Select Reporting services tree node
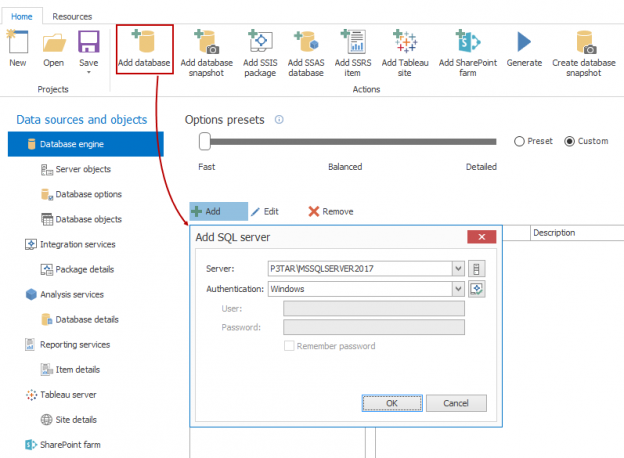This screenshot has width=624, height=458. [68, 345]
